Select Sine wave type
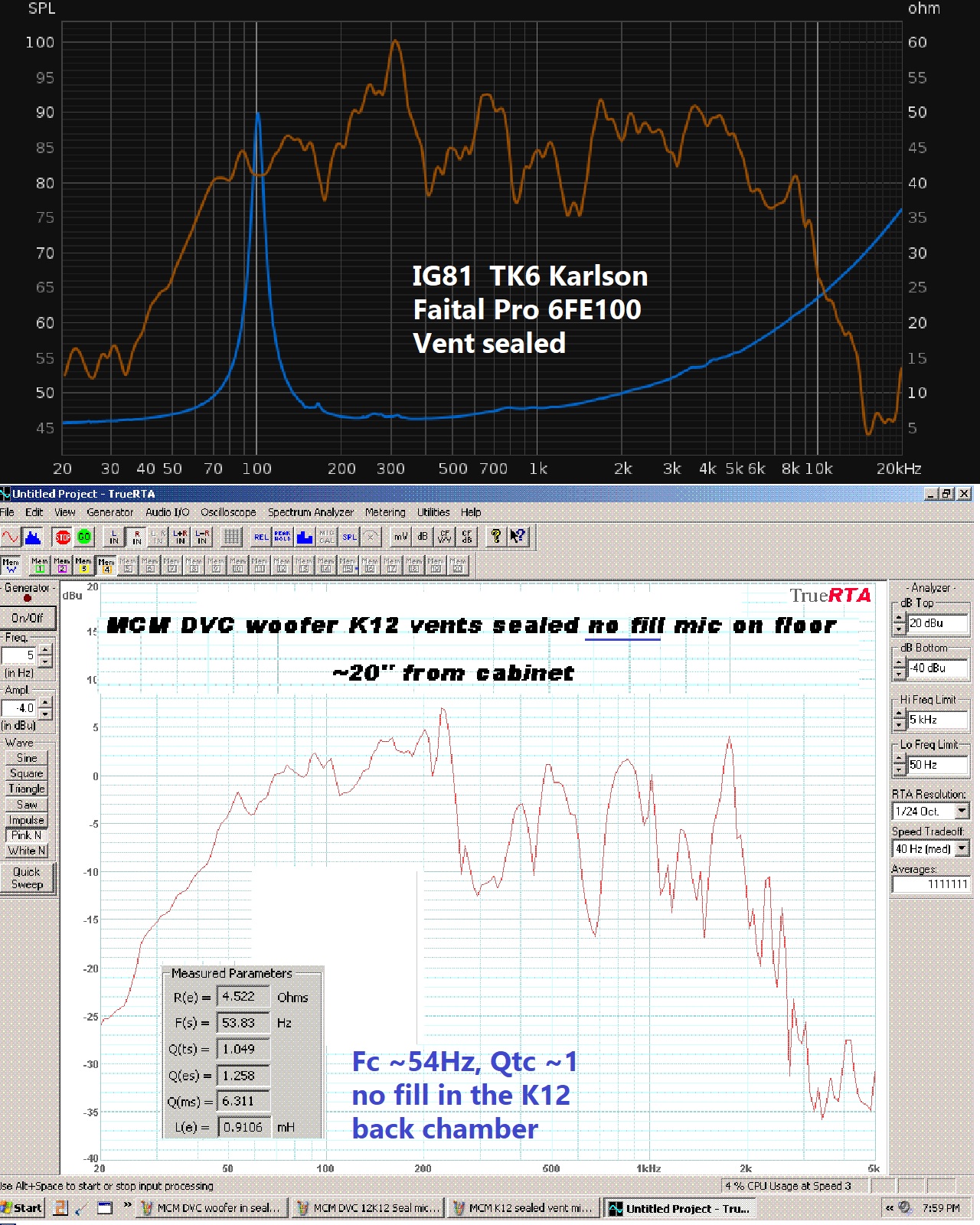 [x=27, y=758]
